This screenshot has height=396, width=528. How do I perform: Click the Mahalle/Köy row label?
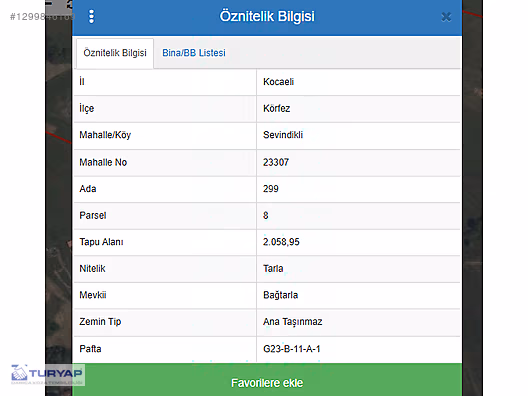point(105,135)
